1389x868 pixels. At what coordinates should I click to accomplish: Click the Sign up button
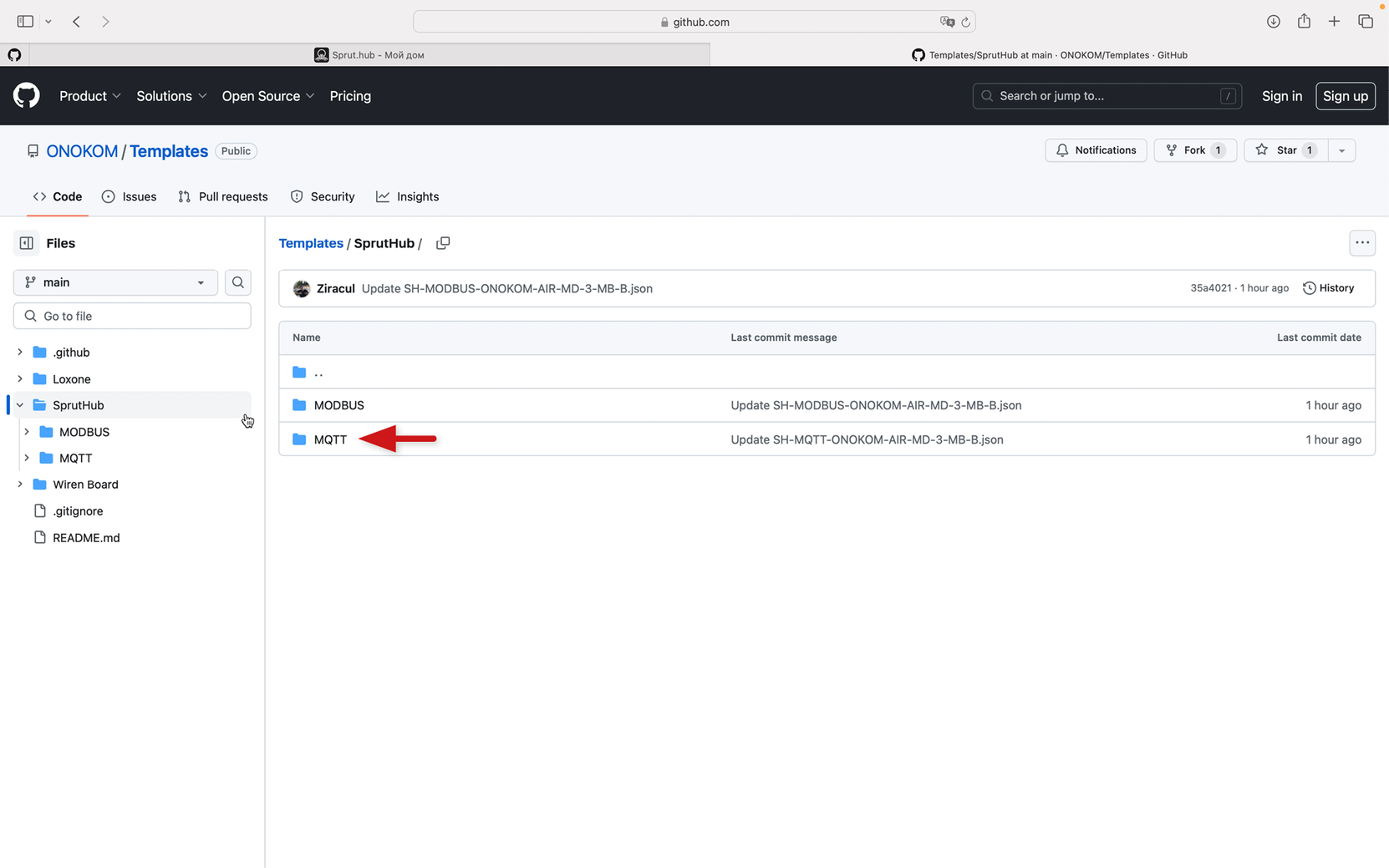[x=1345, y=96]
